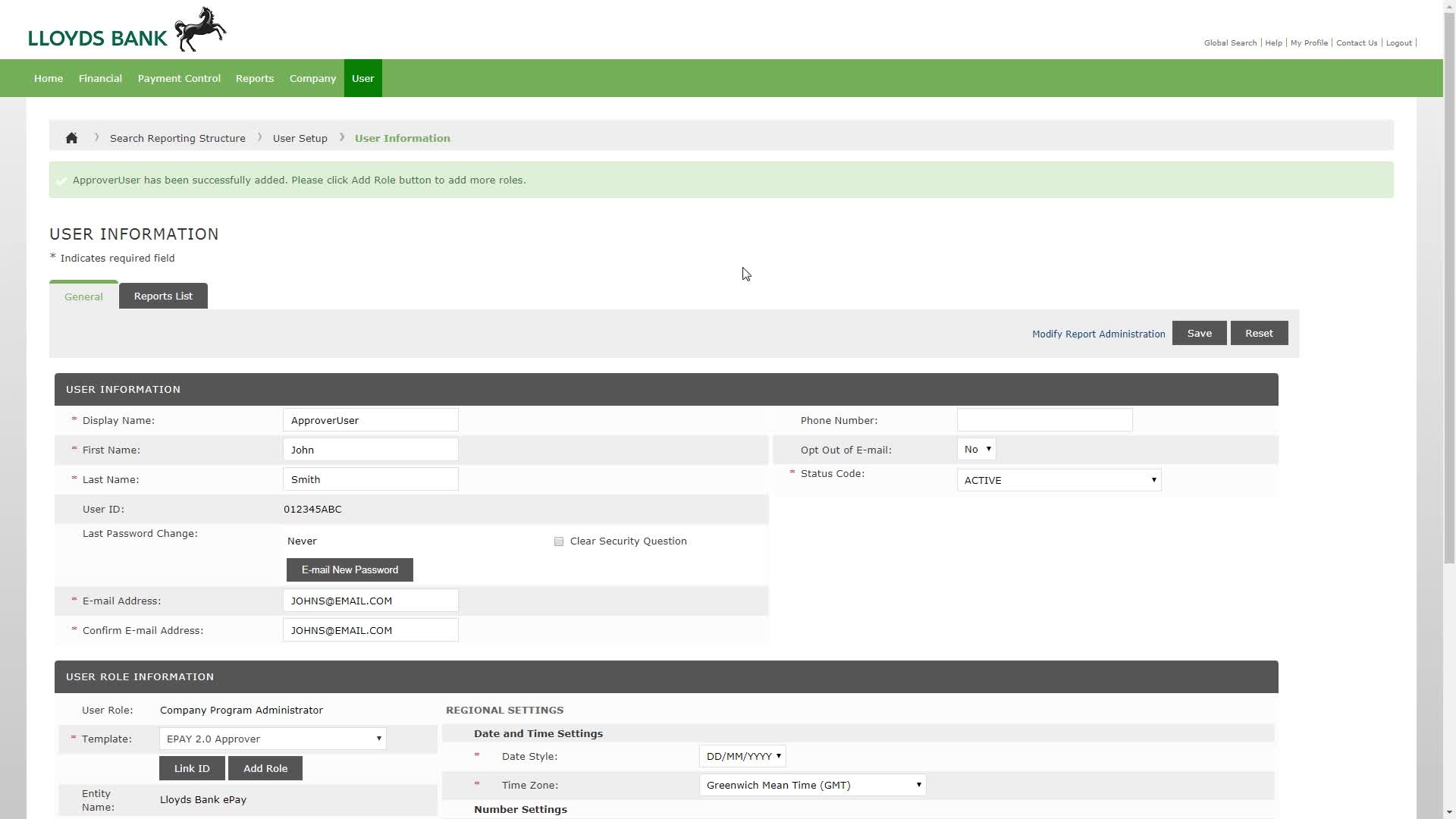This screenshot has width=1456, height=819.
Task: Click inside the Phone Number field
Action: tap(1044, 419)
